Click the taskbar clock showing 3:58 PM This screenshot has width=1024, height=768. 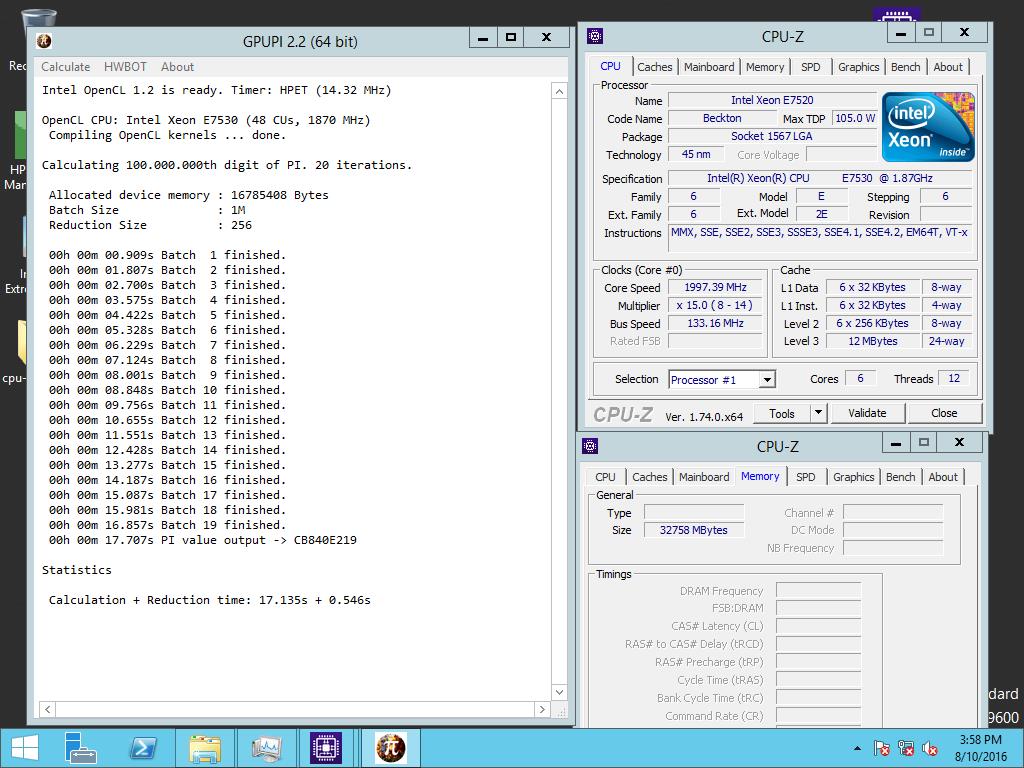tap(980, 748)
